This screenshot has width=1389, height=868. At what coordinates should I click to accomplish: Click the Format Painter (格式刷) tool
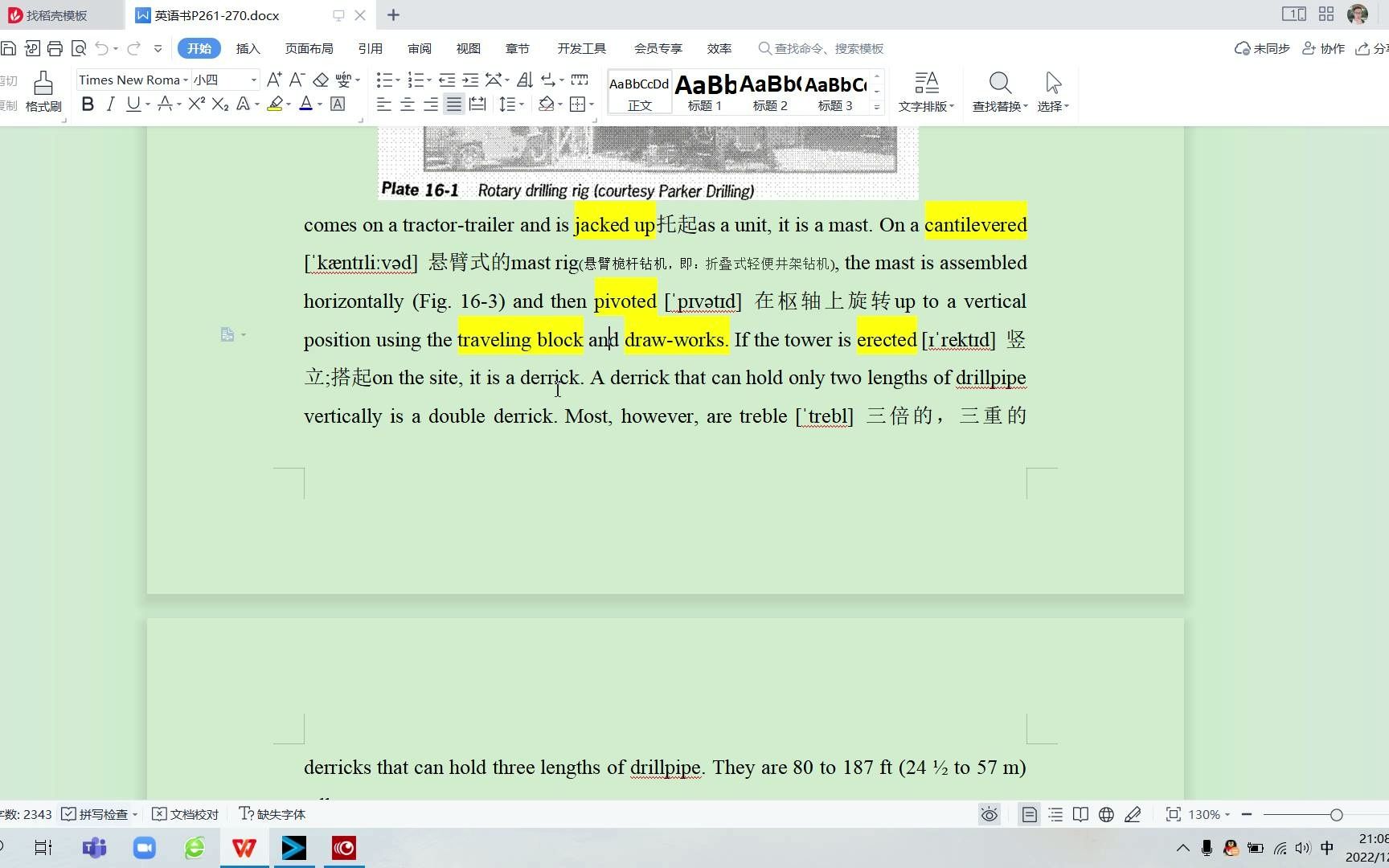pyautogui.click(x=43, y=92)
